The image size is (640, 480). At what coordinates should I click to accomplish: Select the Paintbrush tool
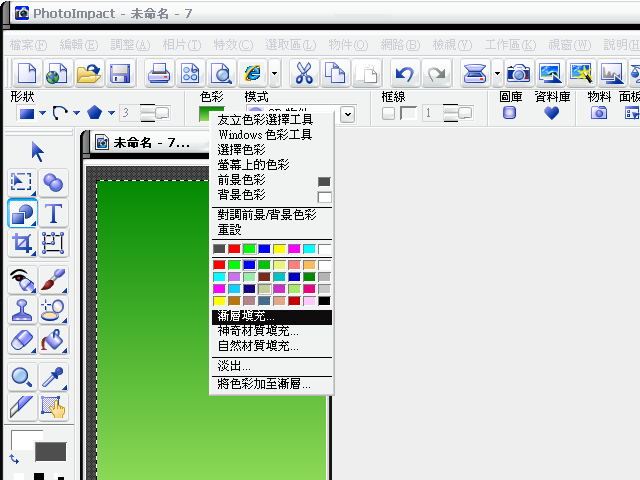tap(53, 280)
